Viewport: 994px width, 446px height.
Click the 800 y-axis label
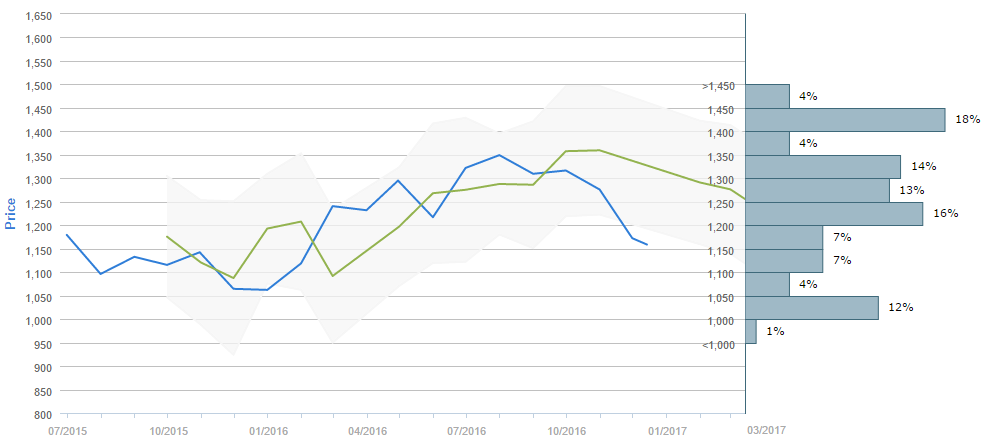coord(43,415)
